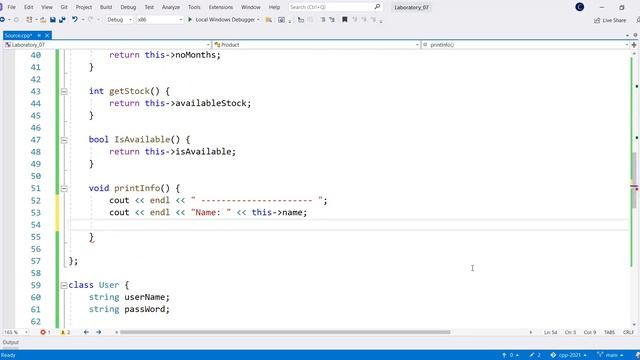This screenshot has width=640, height=360.
Task: Click the Undo arrow icon
Action: click(75, 20)
